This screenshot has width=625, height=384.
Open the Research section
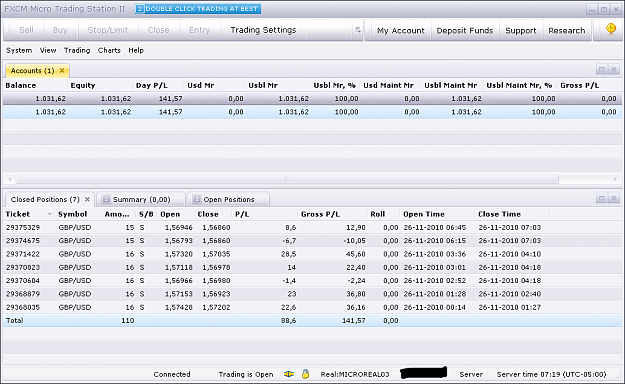[566, 31]
